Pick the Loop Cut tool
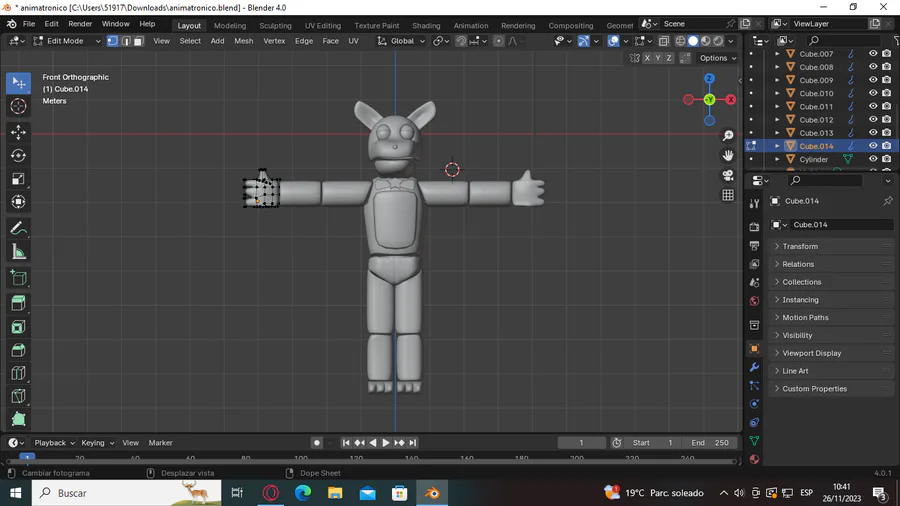The width and height of the screenshot is (900, 506). point(18,373)
